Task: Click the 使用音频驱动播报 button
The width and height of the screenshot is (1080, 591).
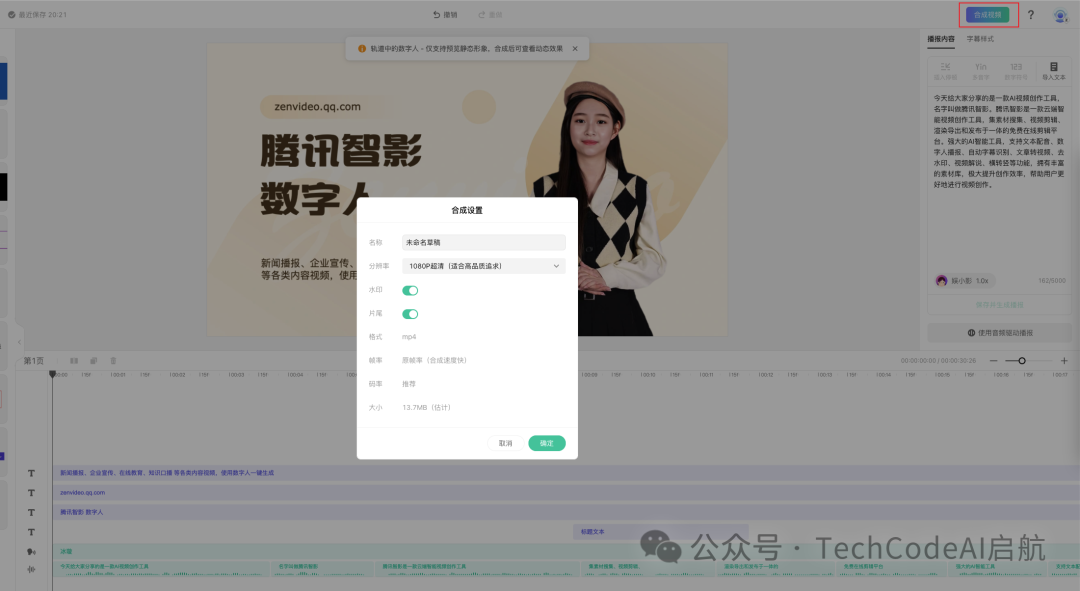Action: 1000,333
